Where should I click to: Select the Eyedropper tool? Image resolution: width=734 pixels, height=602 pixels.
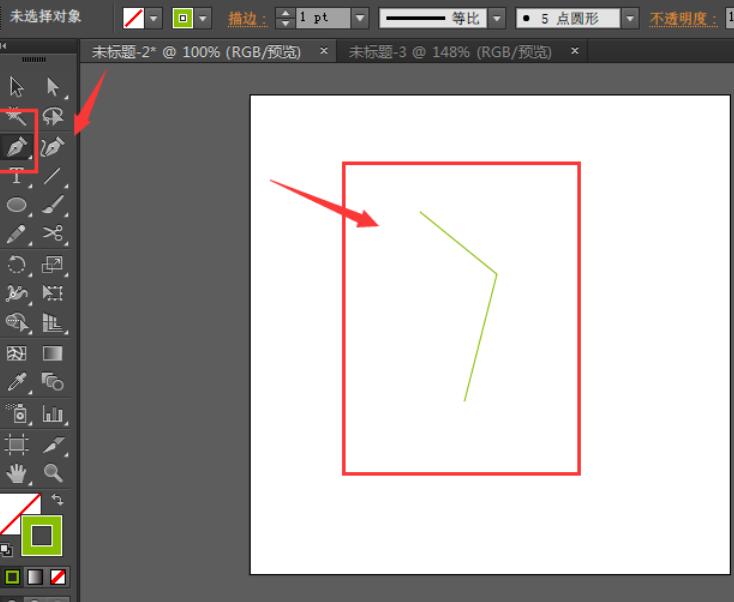(x=16, y=382)
